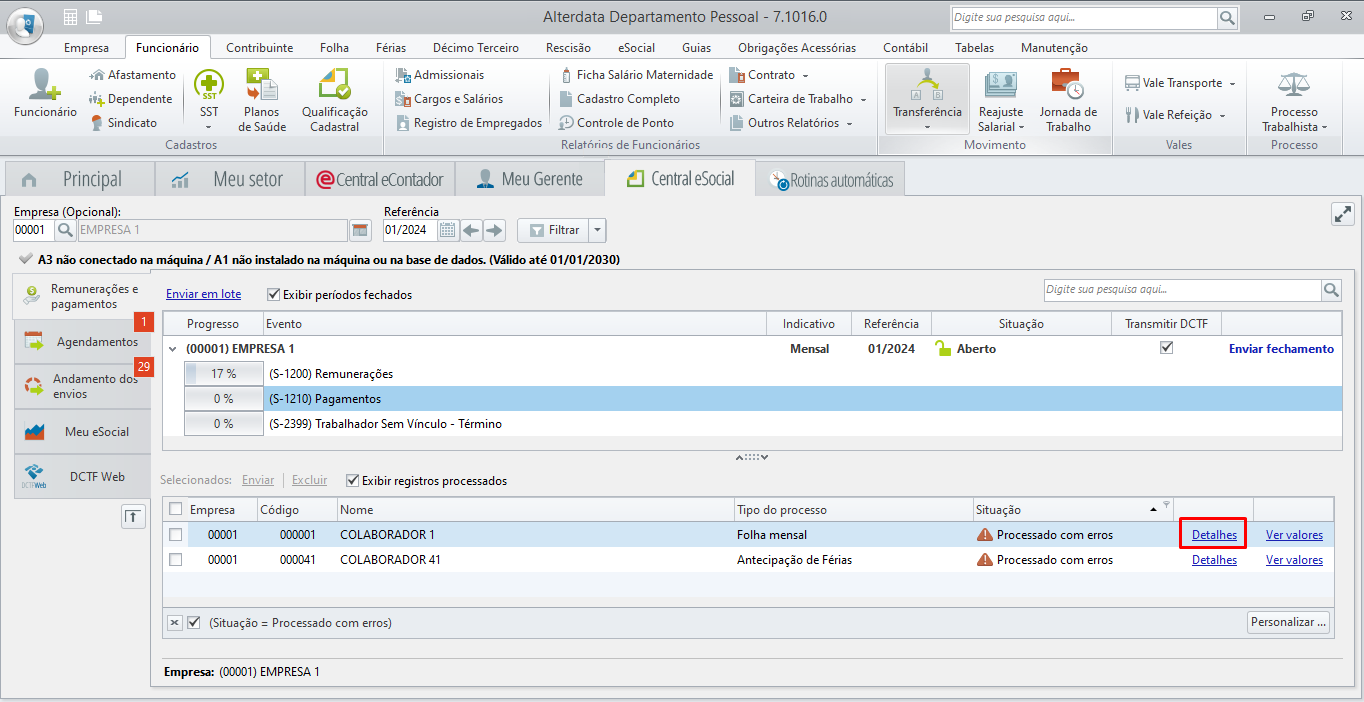This screenshot has height=702, width=1364.
Task: Open the Controle de Ponto report
Action: 616,123
